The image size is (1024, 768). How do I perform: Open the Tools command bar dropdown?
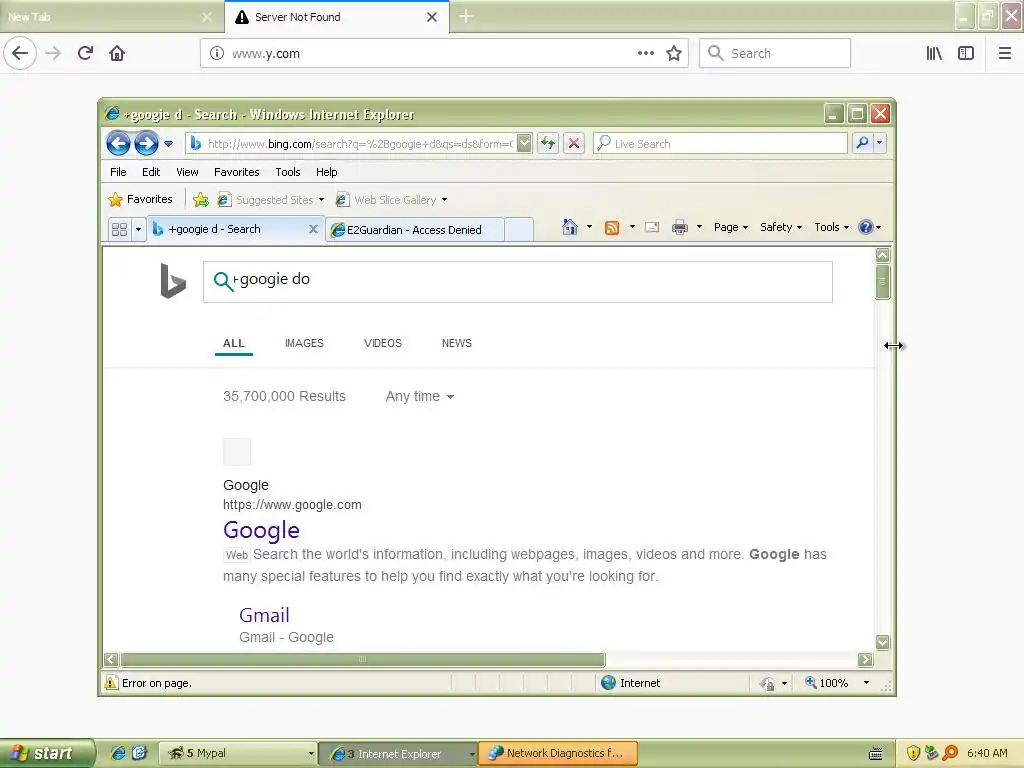tap(831, 227)
